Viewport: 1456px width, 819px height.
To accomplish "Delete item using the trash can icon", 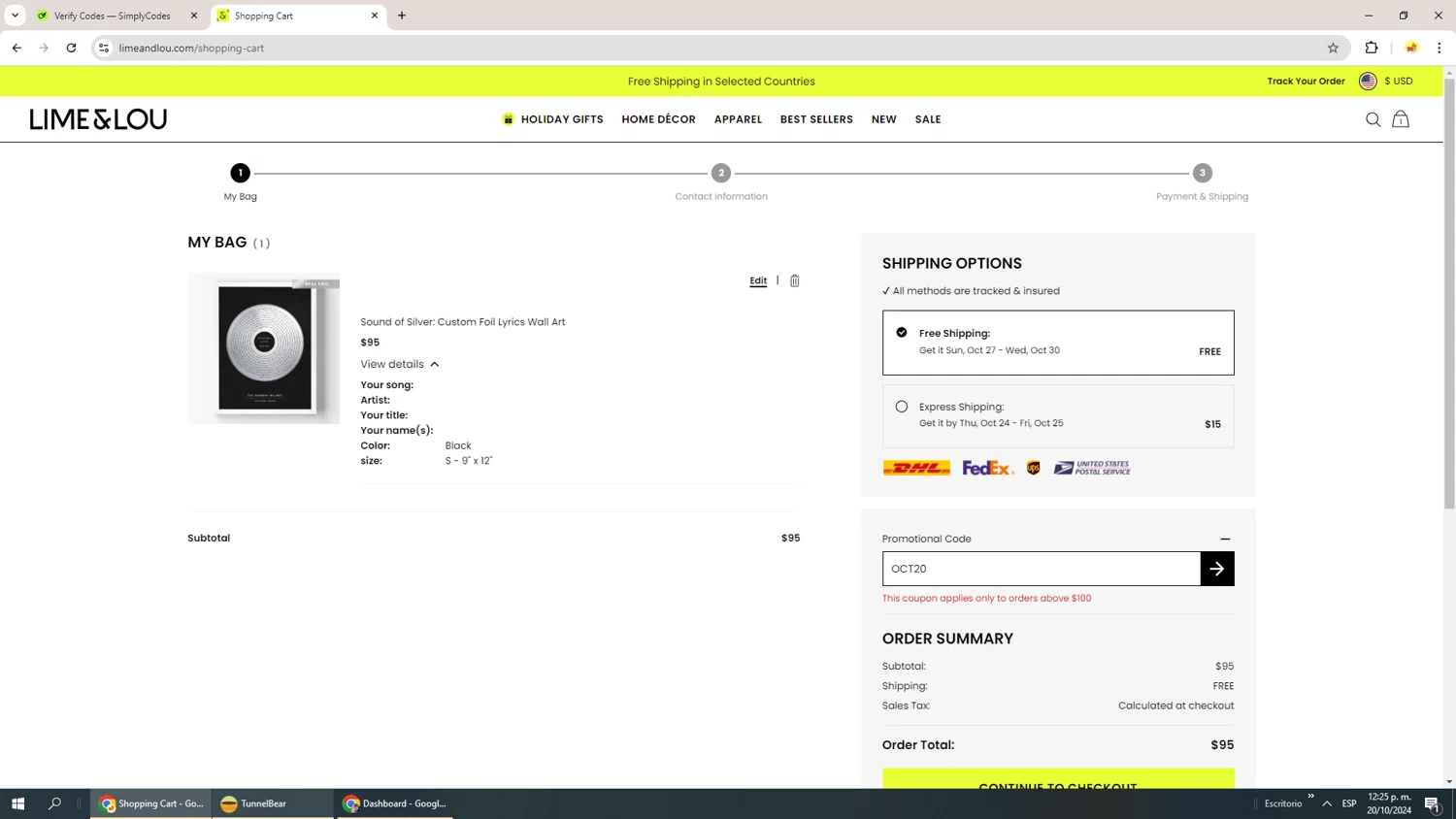I will coord(794,280).
